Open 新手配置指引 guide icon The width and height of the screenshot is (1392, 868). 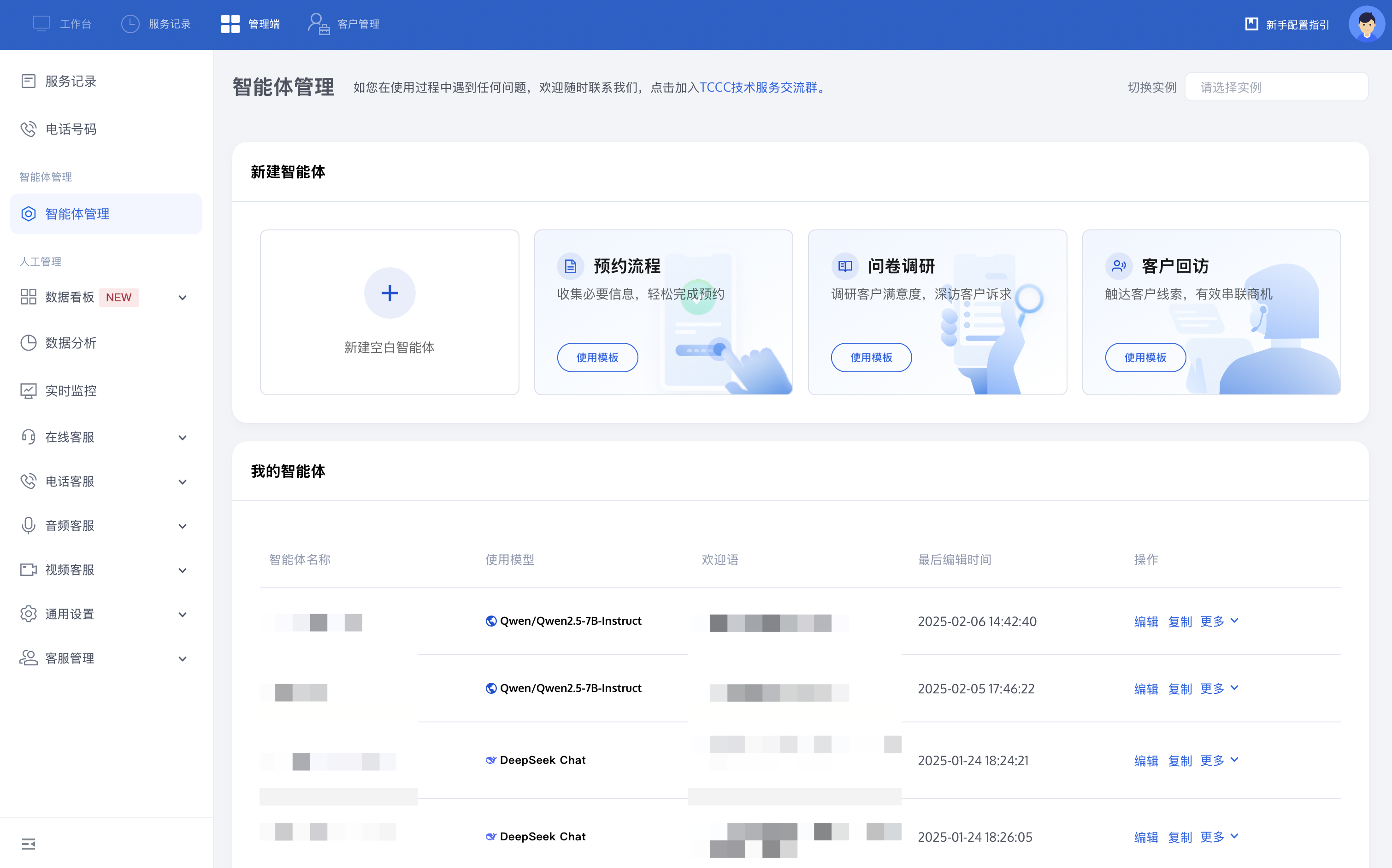(x=1251, y=24)
